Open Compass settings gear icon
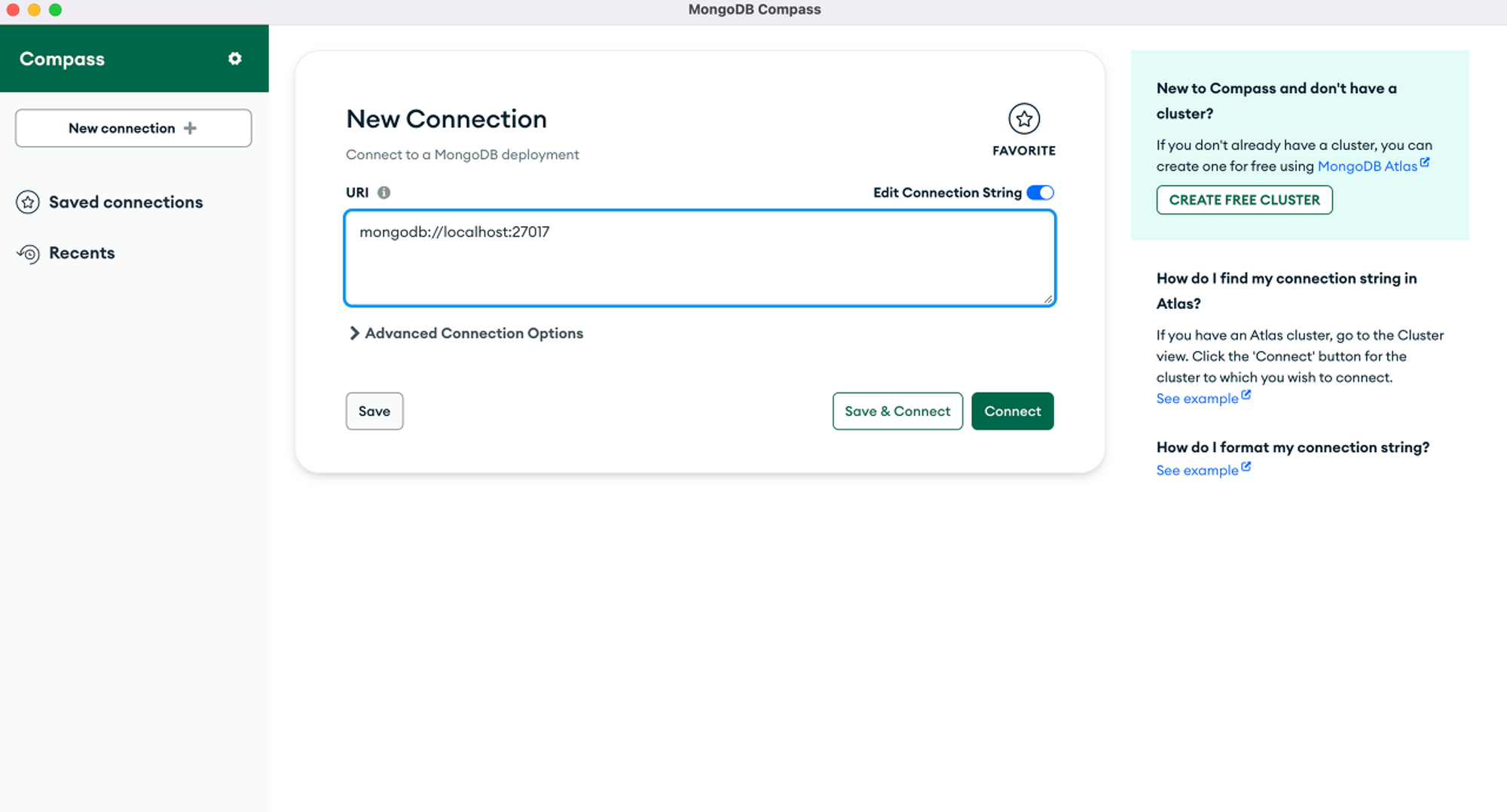Screen dimensions: 1507x812 click(235, 58)
